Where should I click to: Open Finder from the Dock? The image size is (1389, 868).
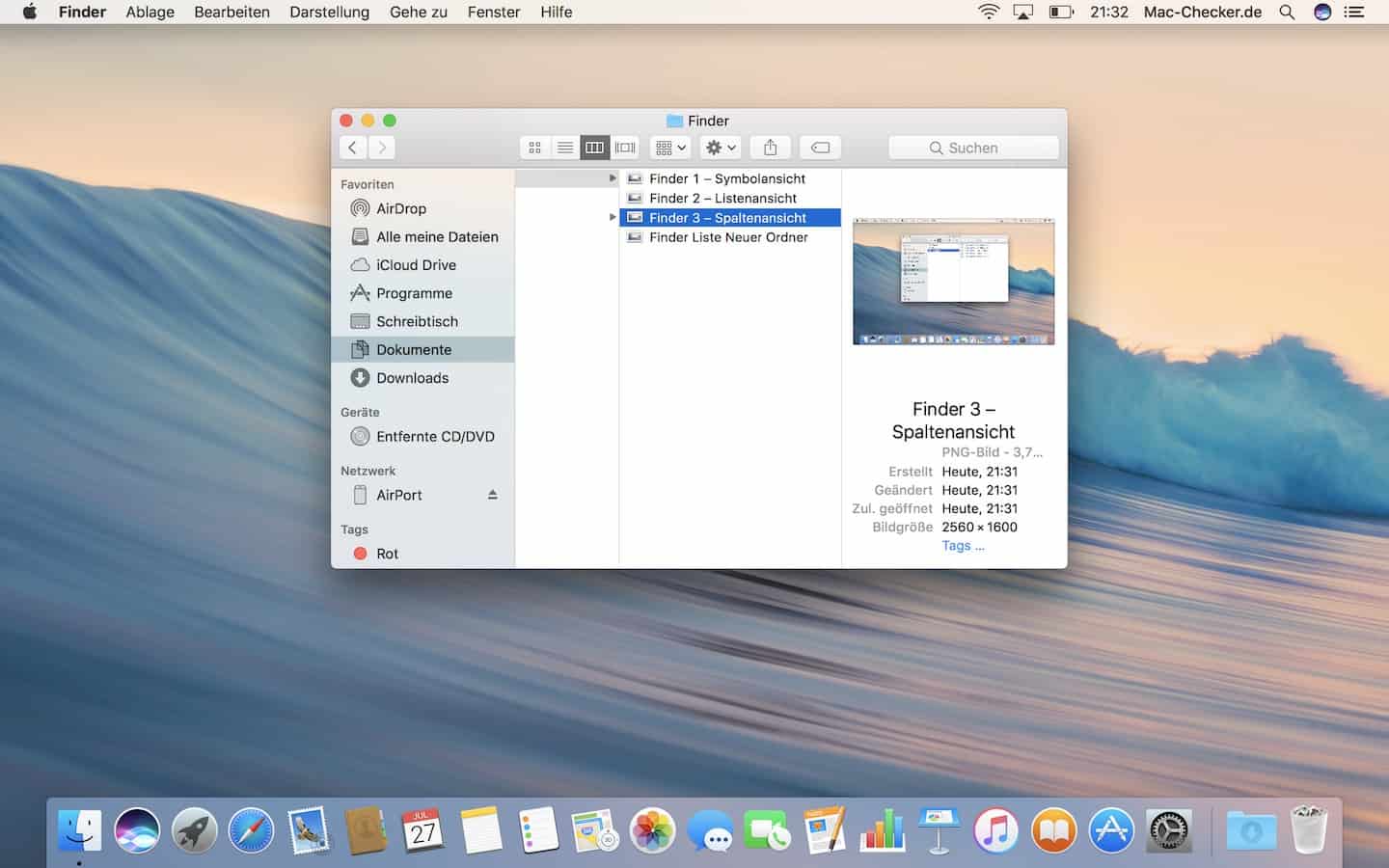(79, 830)
